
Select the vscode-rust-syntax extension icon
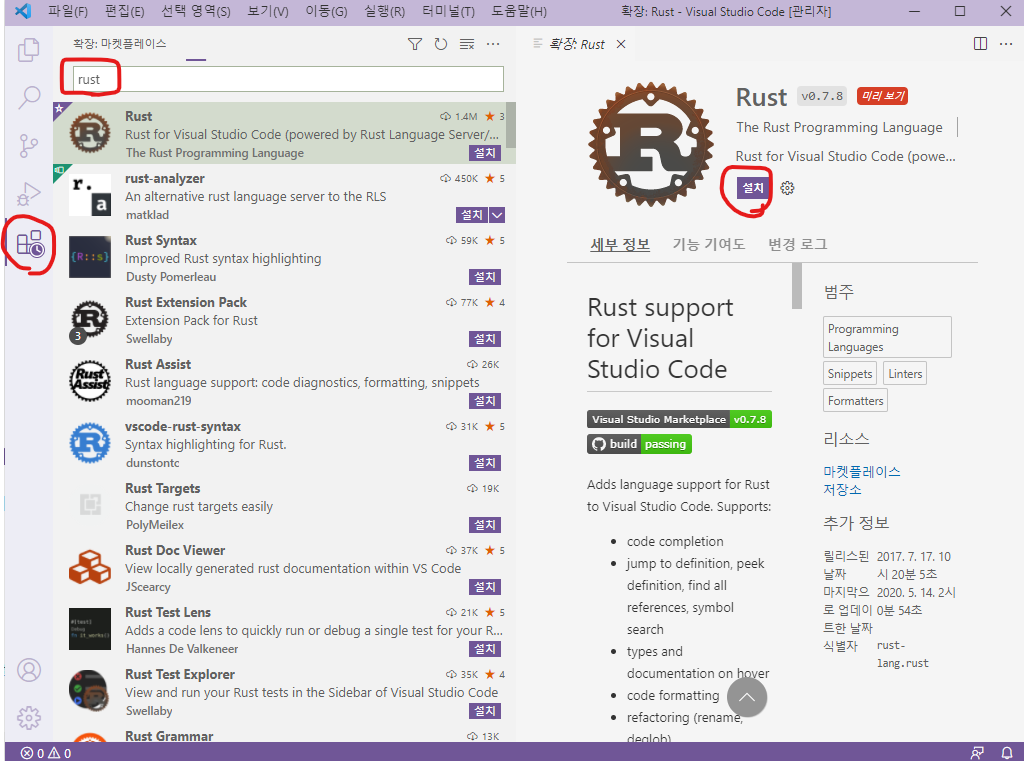point(90,443)
